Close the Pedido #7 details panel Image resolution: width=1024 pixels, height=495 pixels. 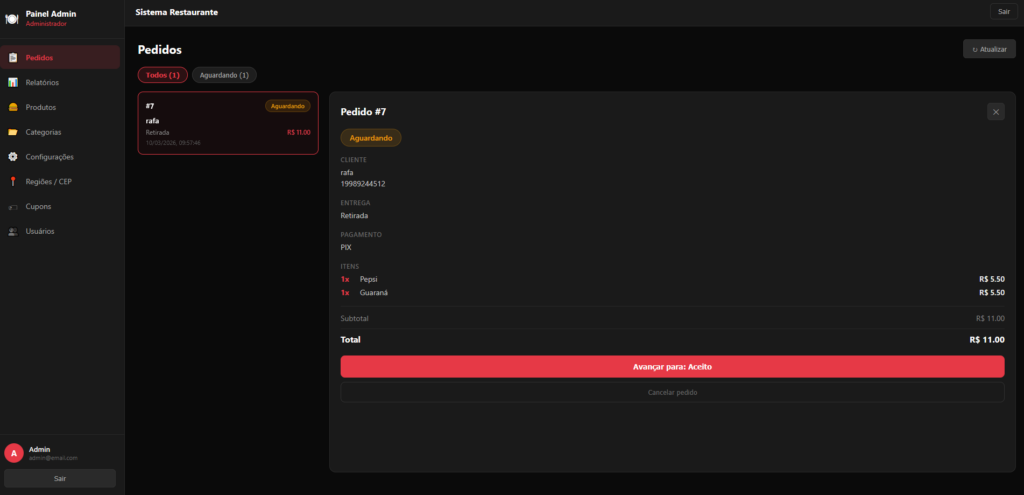(x=995, y=112)
